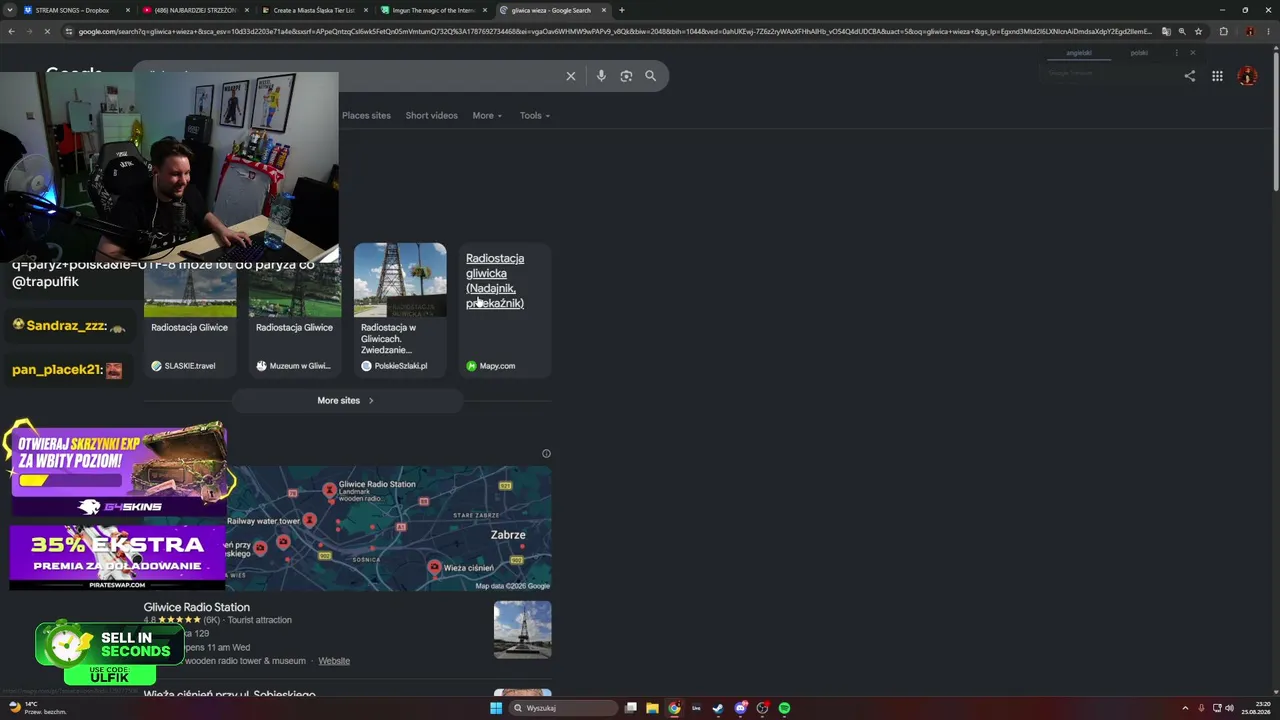The image size is (1280, 720).
Task: Select the Short videos filter
Action: coord(431,116)
